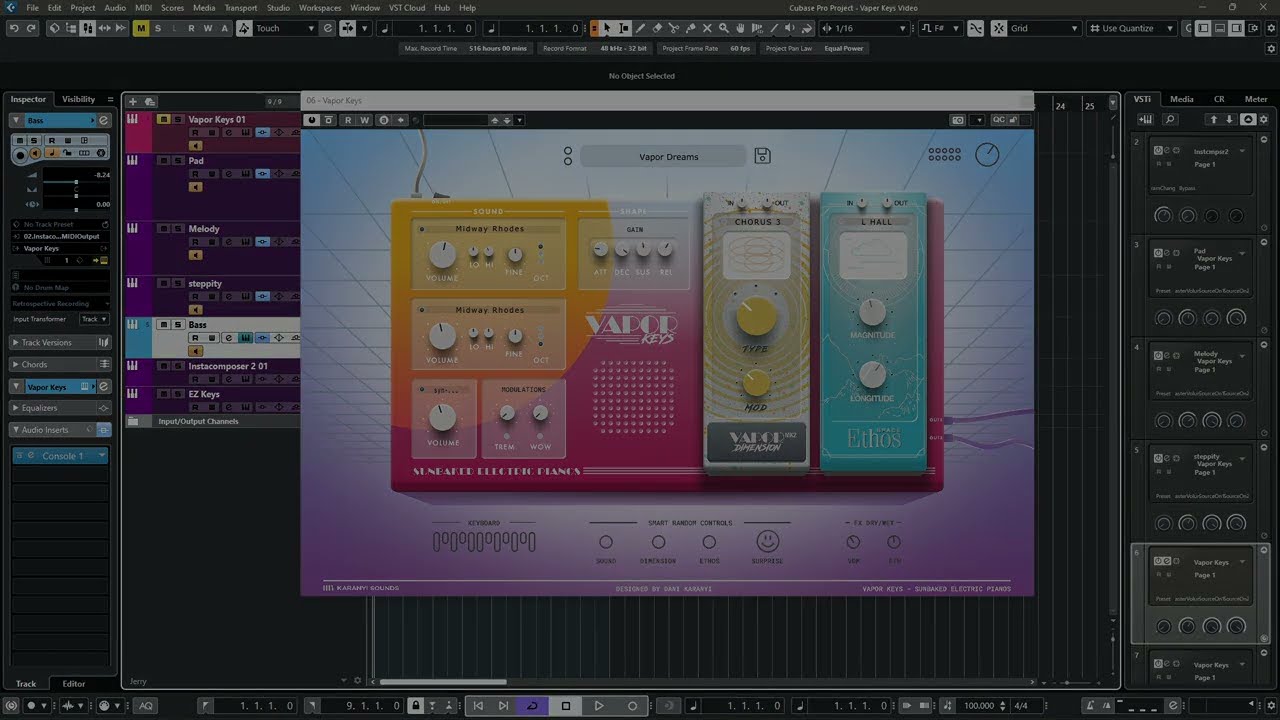Toggle the left zone visibility button
This screenshot has height=720, width=1280.
pos(1204,28)
